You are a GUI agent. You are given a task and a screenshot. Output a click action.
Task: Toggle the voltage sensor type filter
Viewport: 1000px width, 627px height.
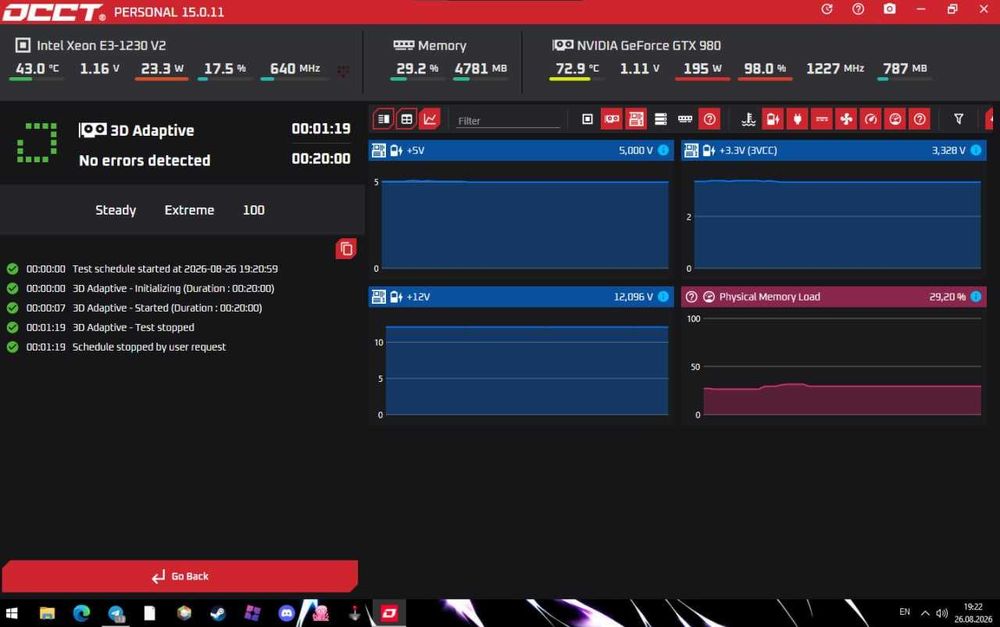coord(772,119)
